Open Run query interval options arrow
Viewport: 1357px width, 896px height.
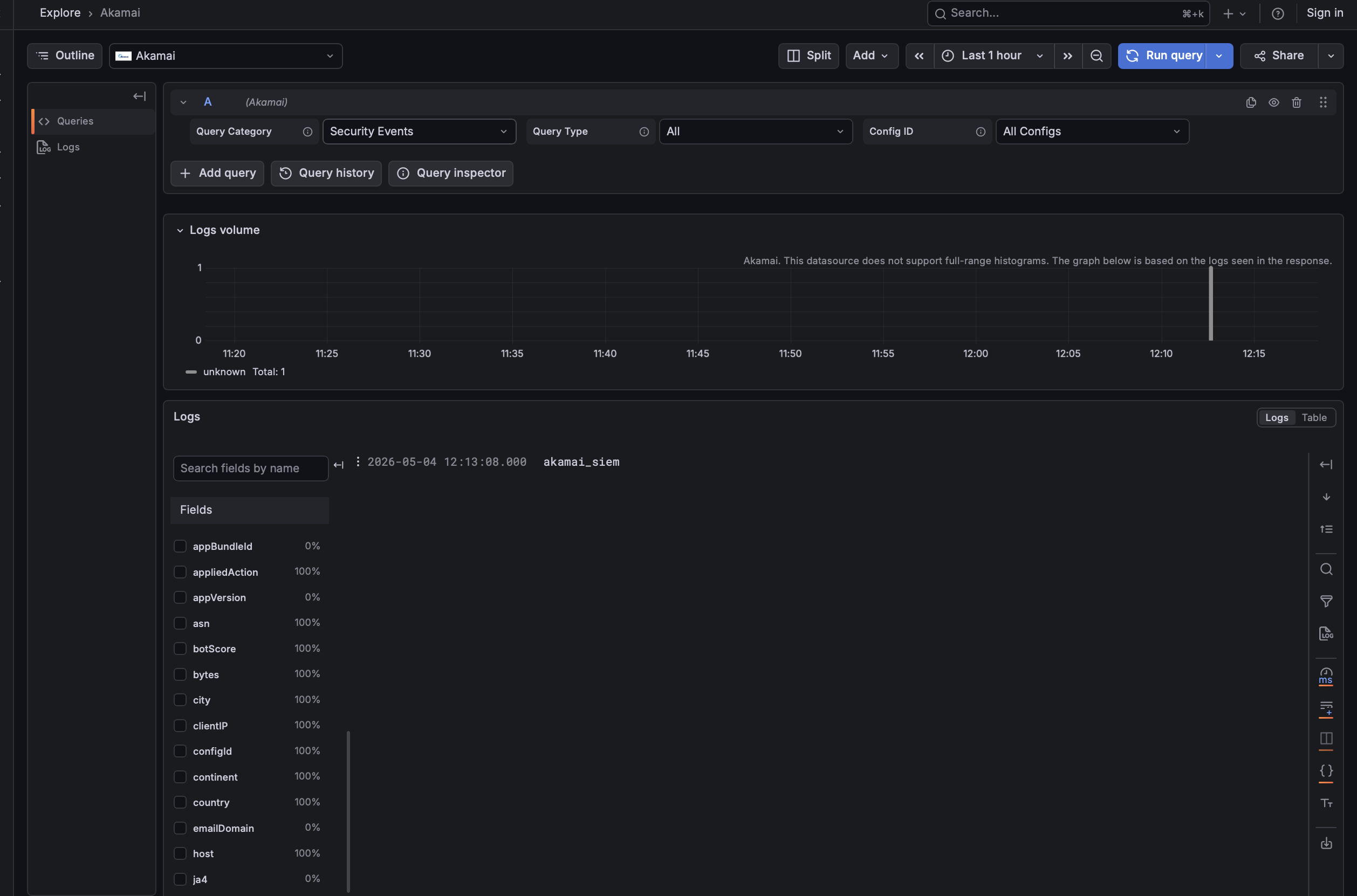(x=1219, y=56)
